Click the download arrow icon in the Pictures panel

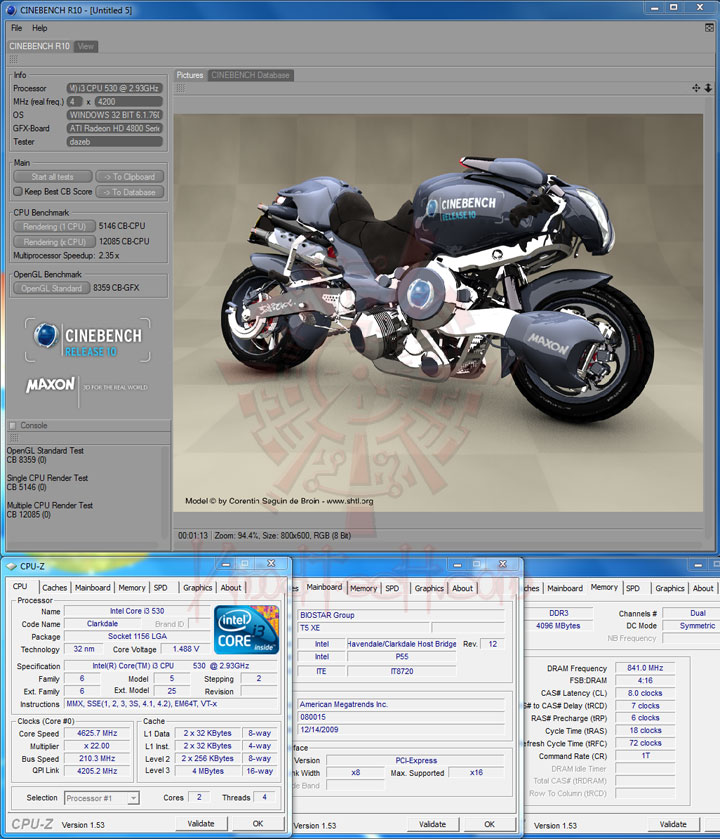tap(708, 88)
